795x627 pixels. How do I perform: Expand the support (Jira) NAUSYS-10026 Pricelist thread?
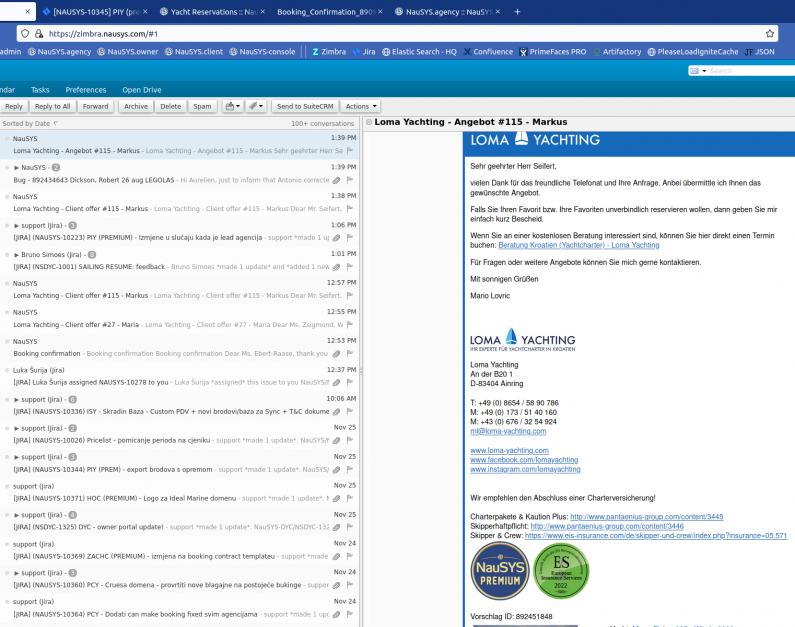pyautogui.click(x=16, y=428)
